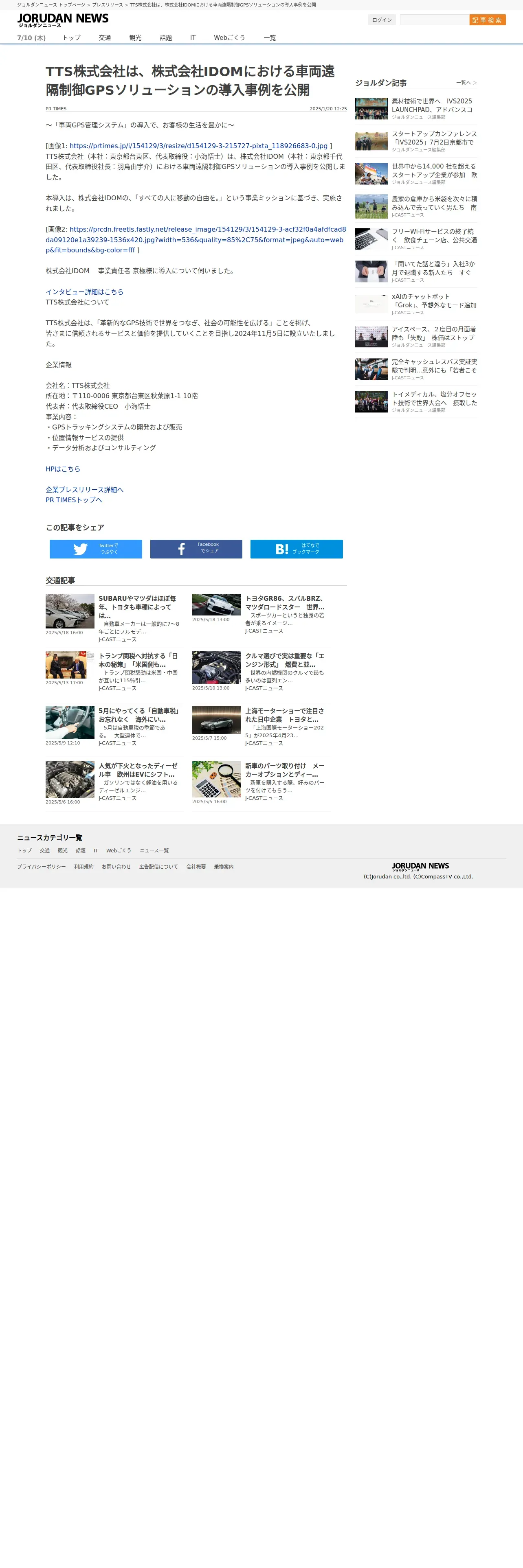
Task: Open トランプ関税へ対抗する article thumbnail
Action: click(x=70, y=665)
